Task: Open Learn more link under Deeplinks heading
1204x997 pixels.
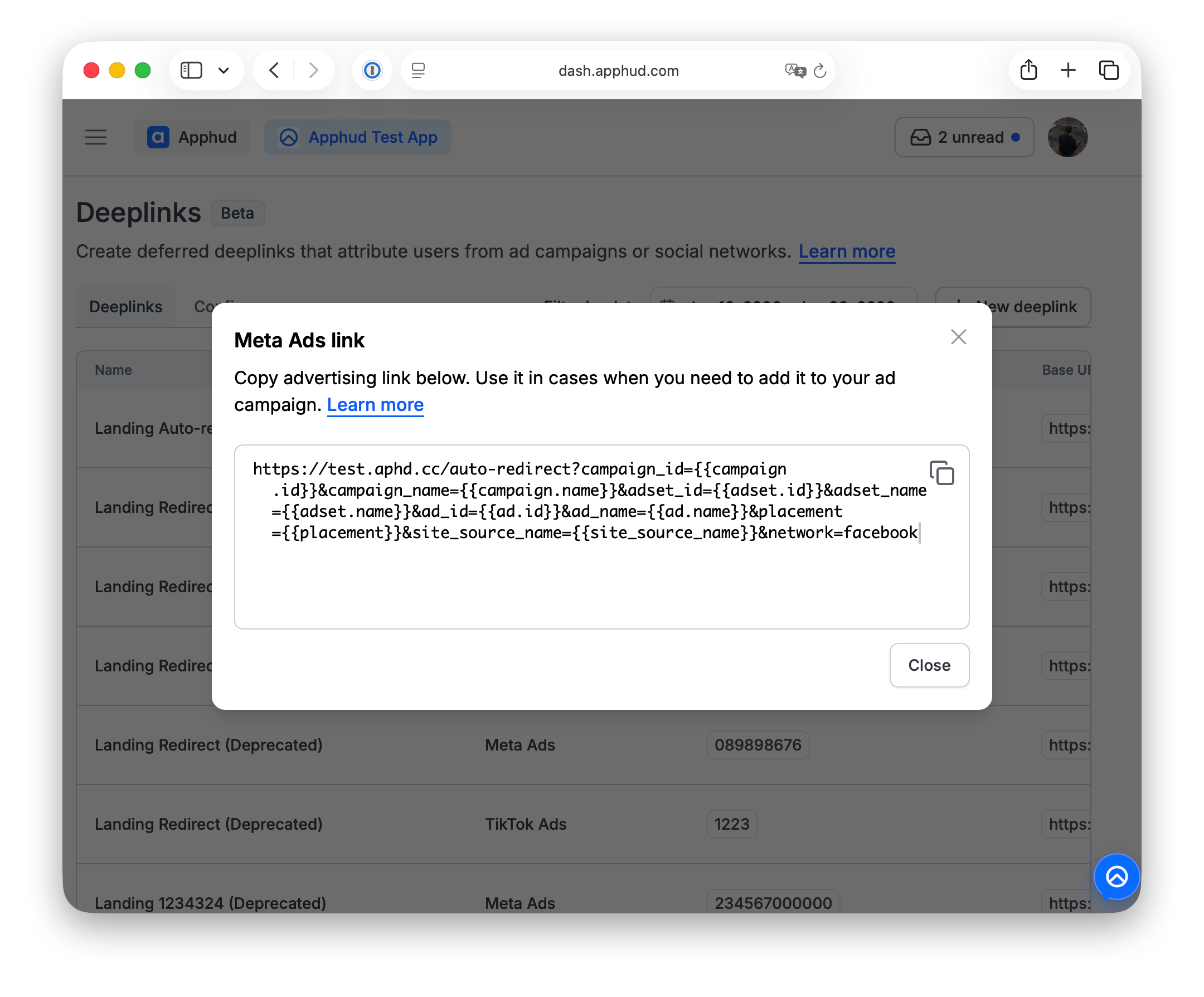Action: click(846, 251)
